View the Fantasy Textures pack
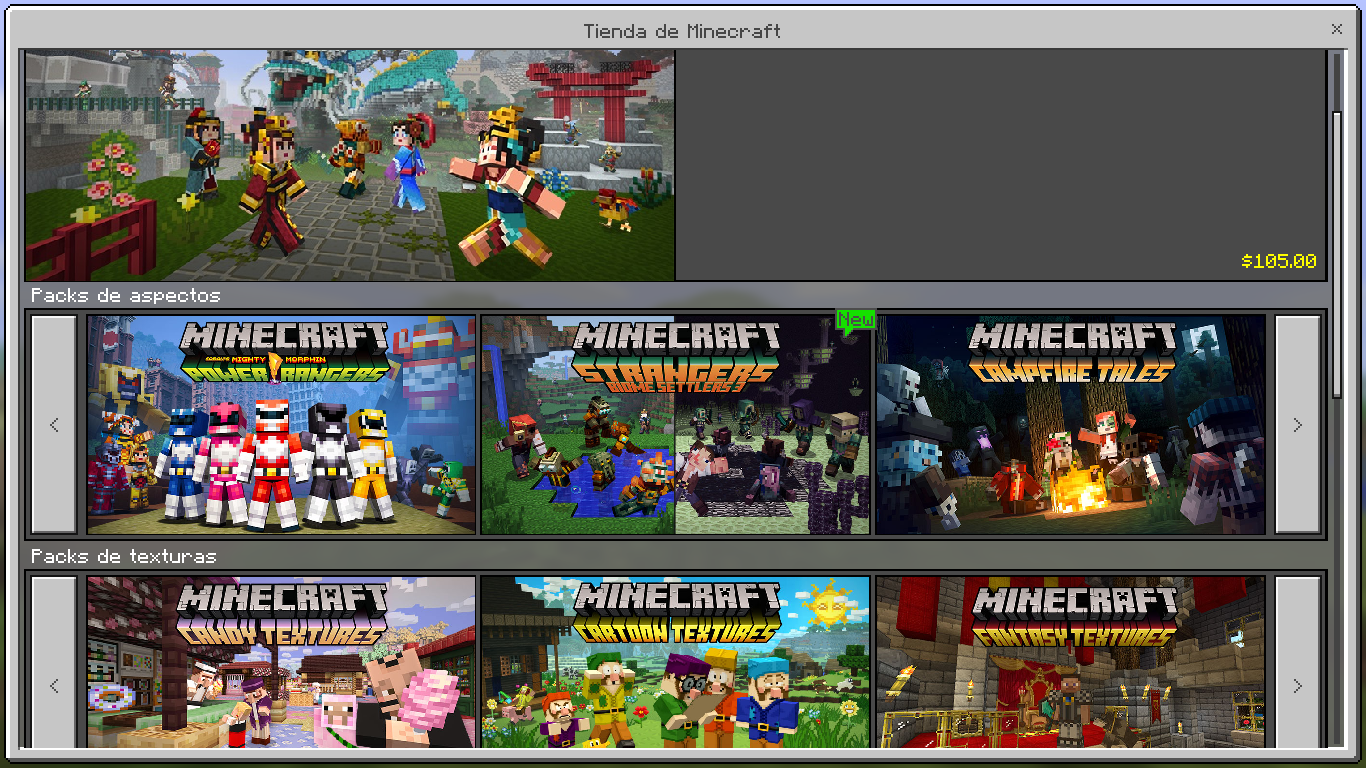This screenshot has width=1366, height=768. tap(1070, 662)
